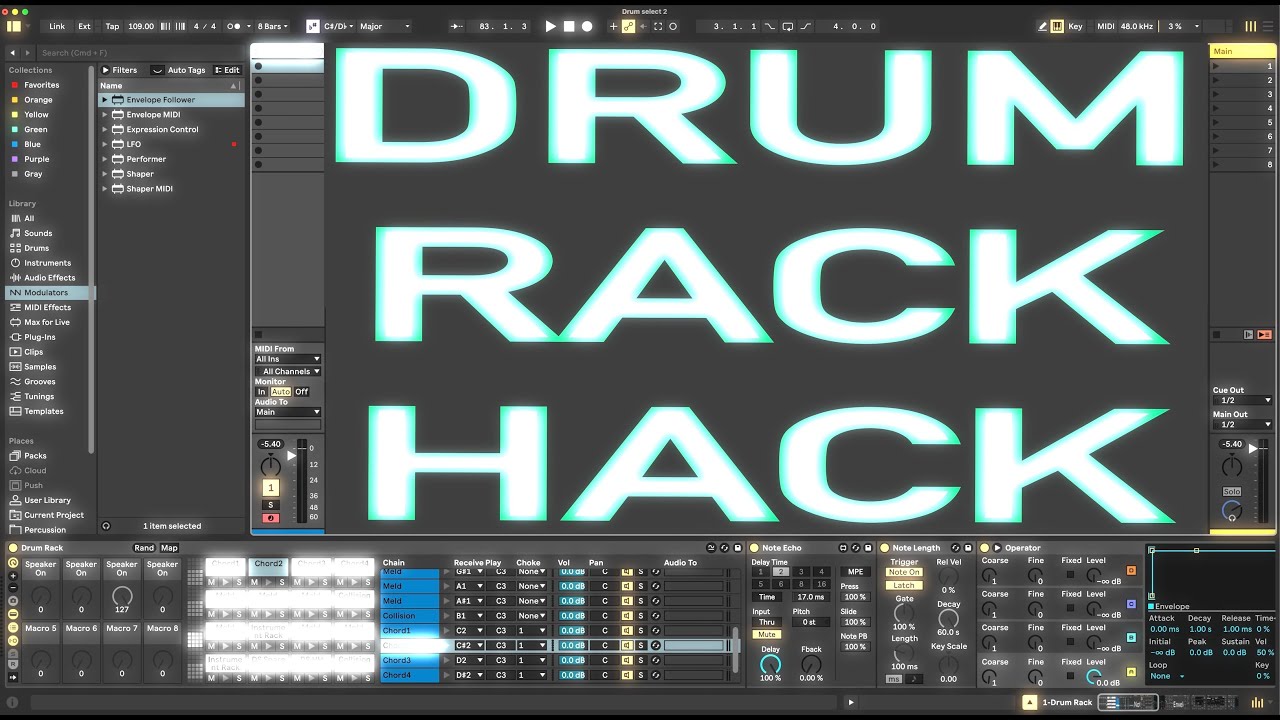Set Monitor to Off
Screen dimensions: 1280x720
pos(302,392)
